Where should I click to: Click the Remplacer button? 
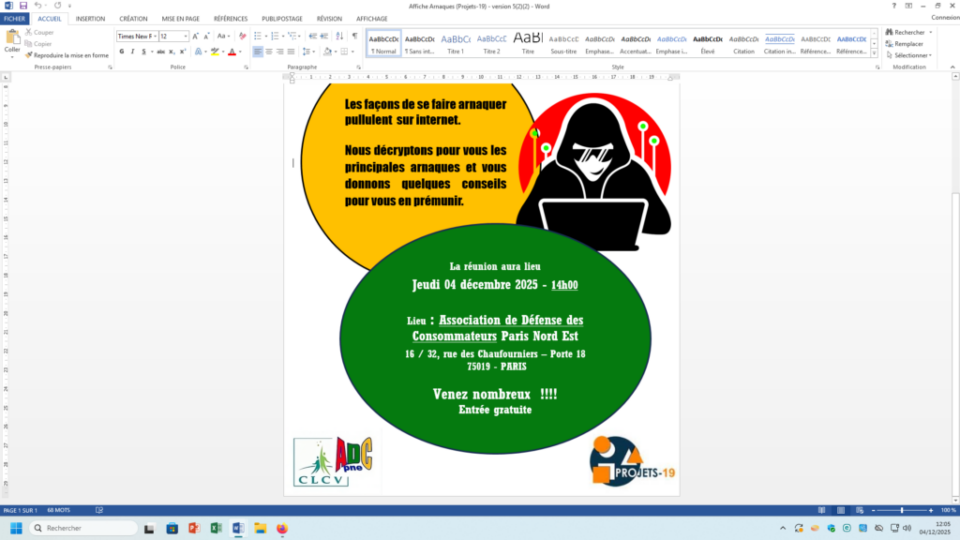[908, 44]
